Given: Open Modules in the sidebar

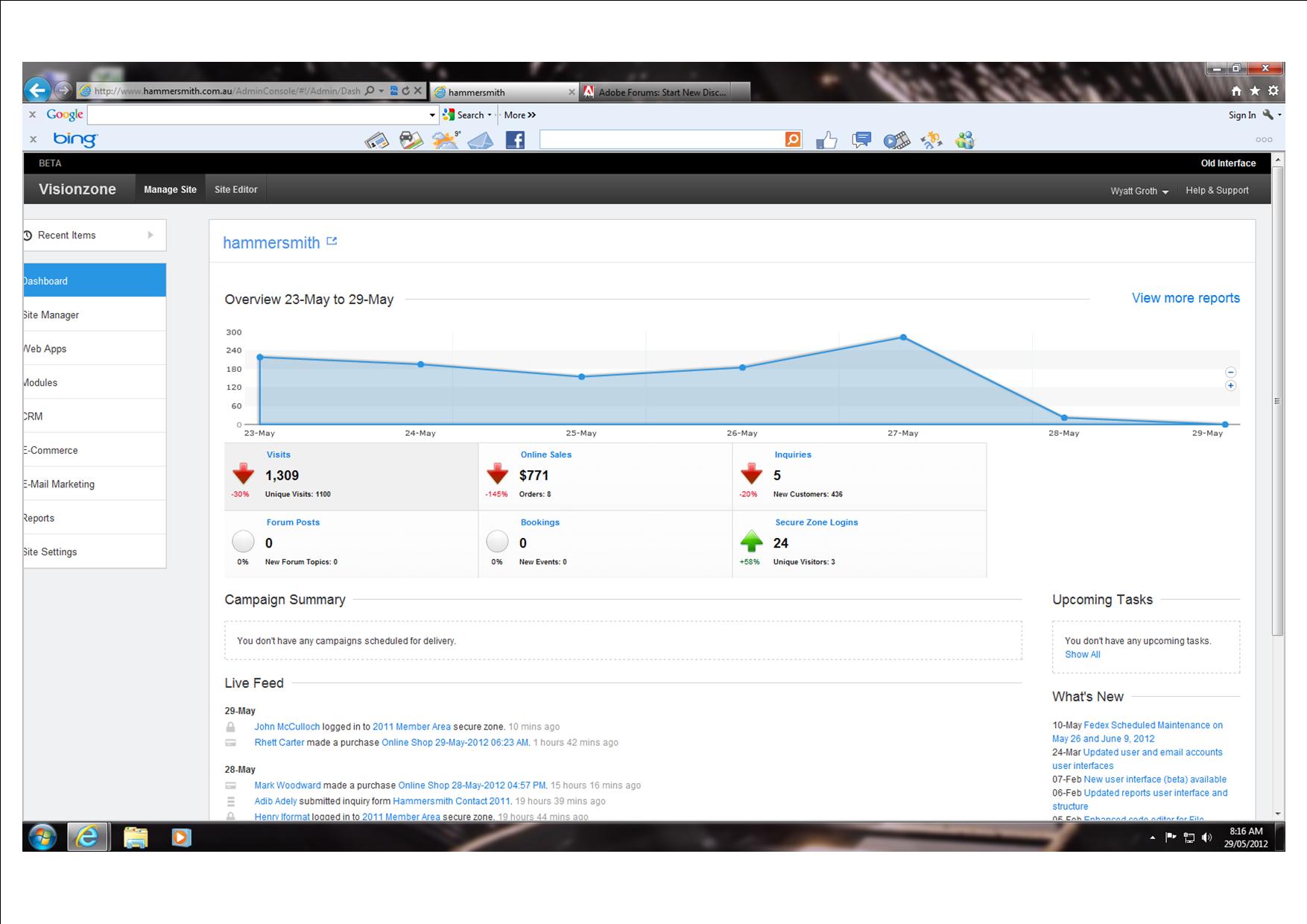Looking at the screenshot, I should point(95,382).
